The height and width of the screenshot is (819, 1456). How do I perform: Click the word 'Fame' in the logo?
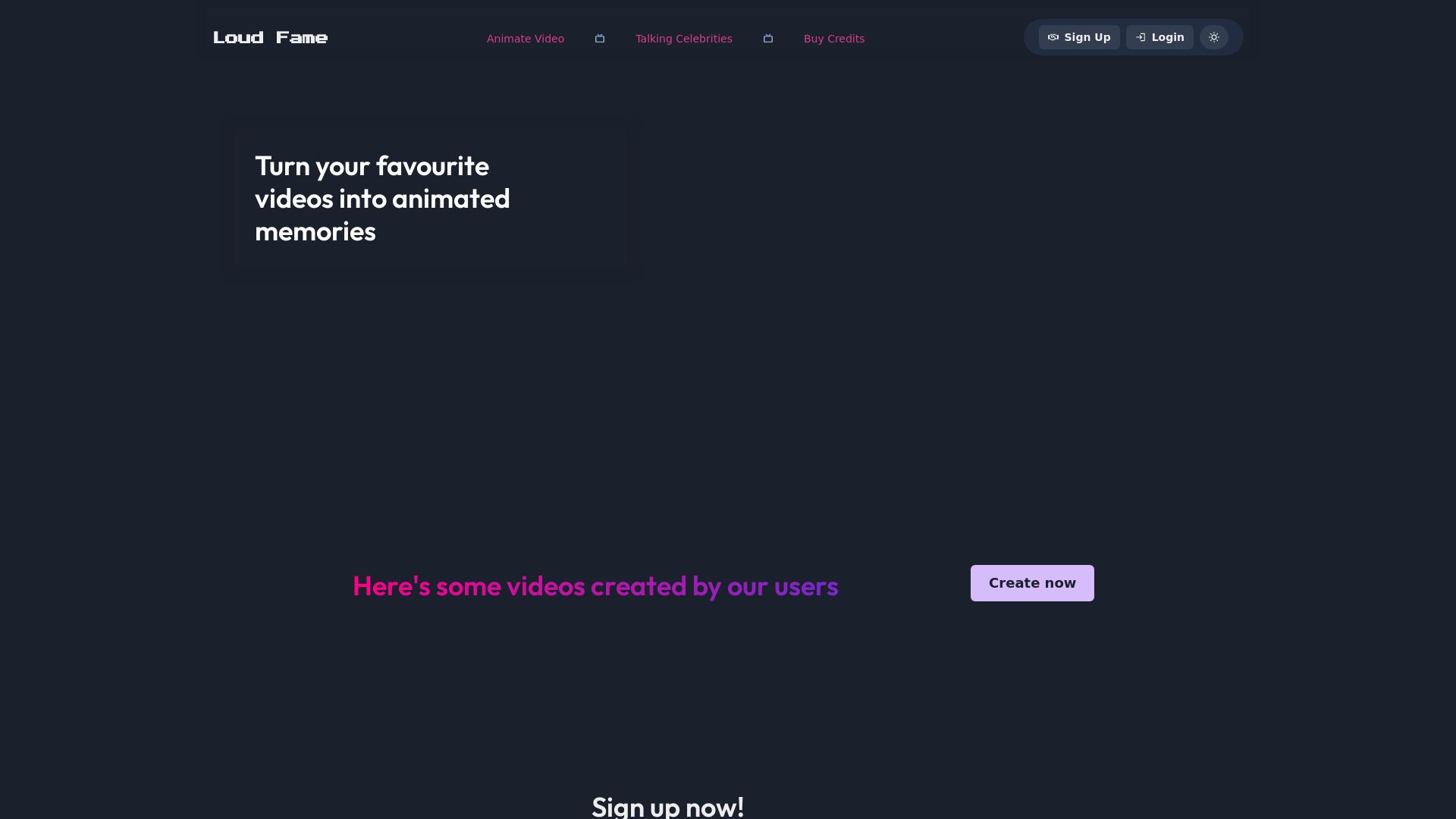pos(302,38)
